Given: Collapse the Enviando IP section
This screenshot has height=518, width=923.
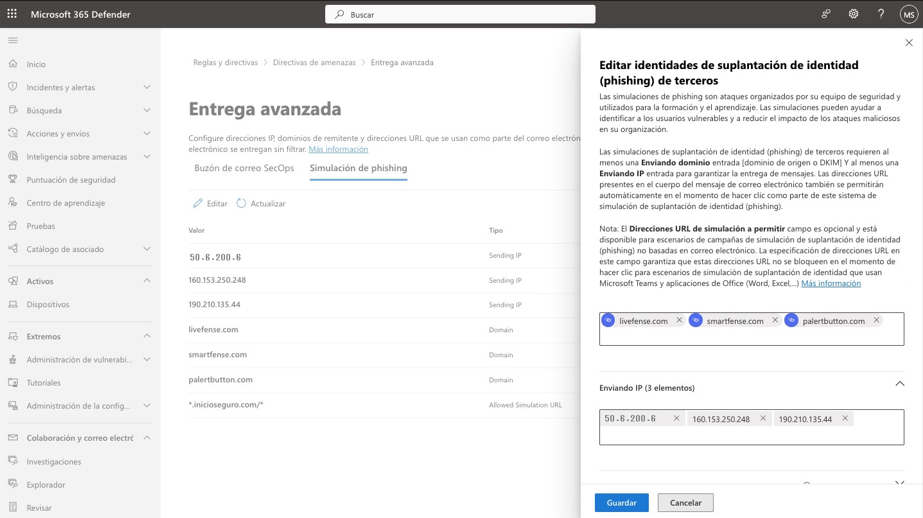Looking at the screenshot, I should 899,384.
